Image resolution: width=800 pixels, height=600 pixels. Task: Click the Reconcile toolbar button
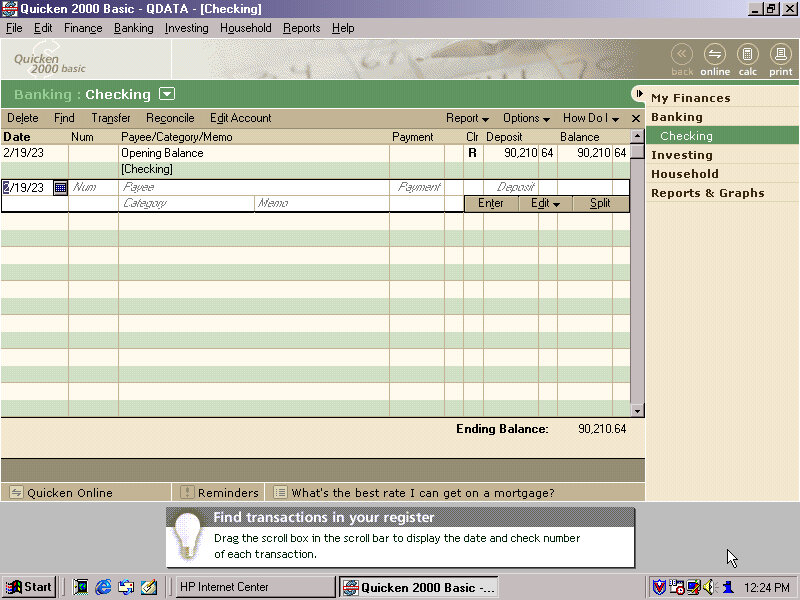click(170, 118)
